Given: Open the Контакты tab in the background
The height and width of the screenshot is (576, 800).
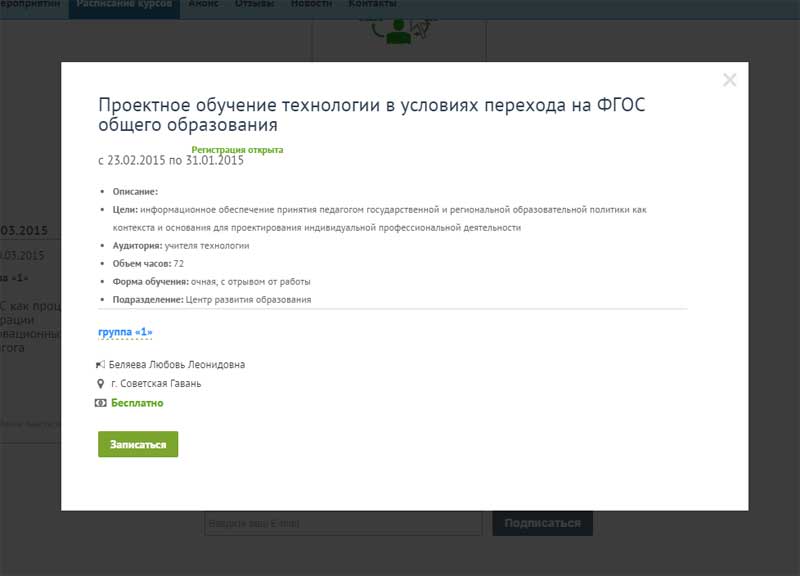Looking at the screenshot, I should [372, 4].
